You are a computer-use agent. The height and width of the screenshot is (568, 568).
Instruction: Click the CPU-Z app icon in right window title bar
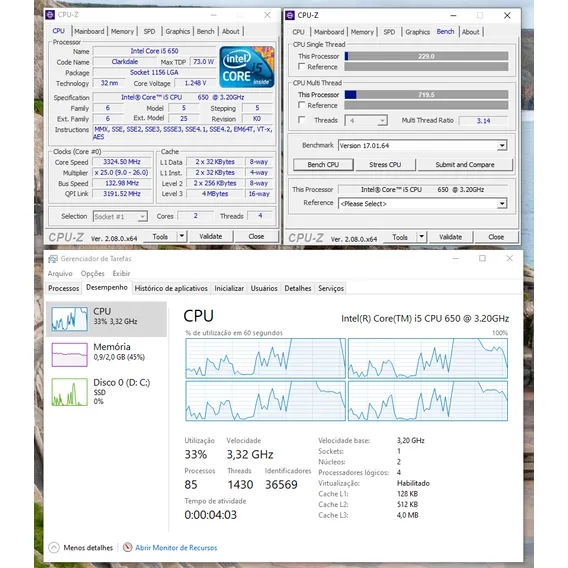coord(290,15)
